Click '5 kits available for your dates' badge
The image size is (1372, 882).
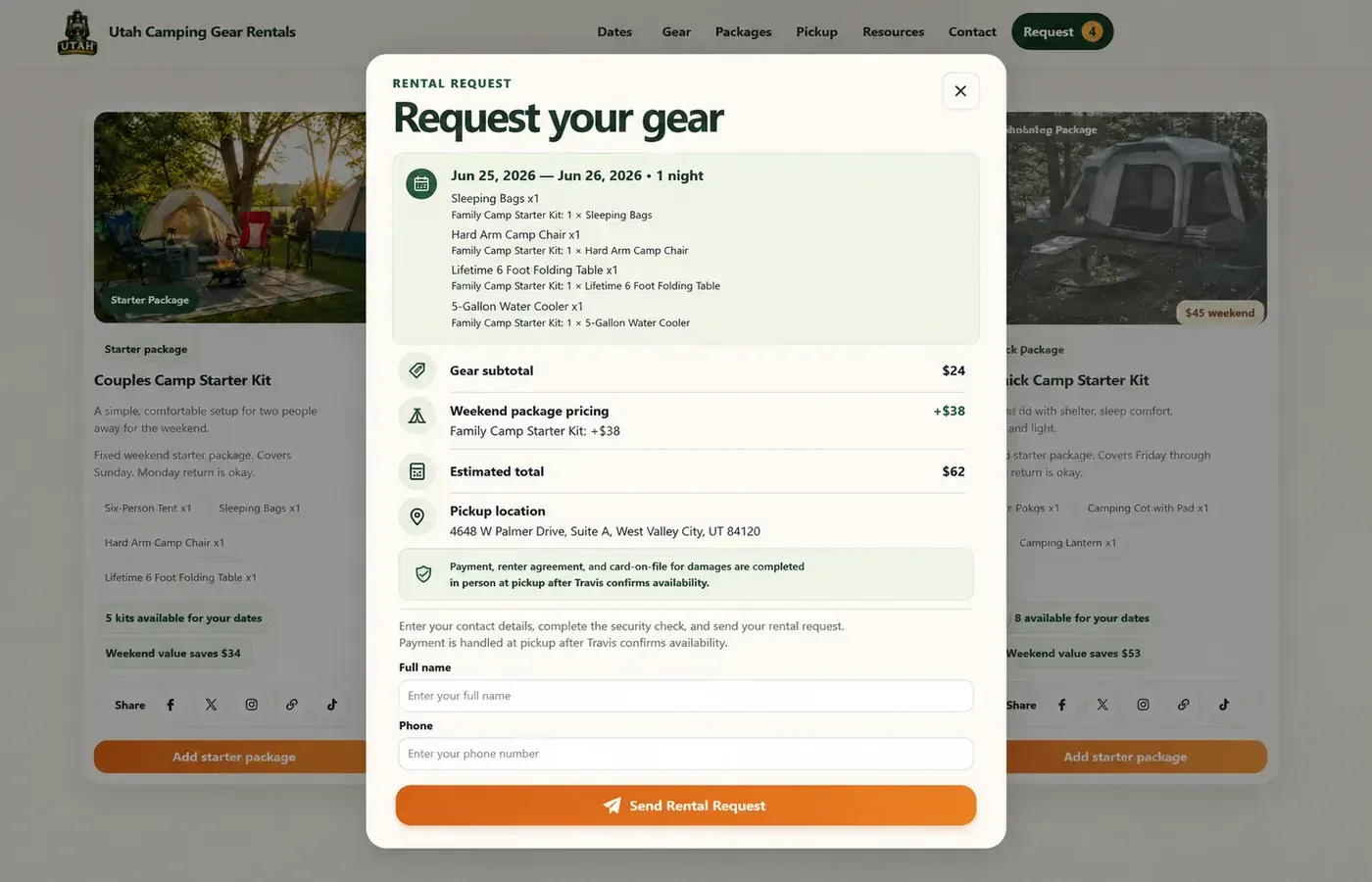(184, 618)
